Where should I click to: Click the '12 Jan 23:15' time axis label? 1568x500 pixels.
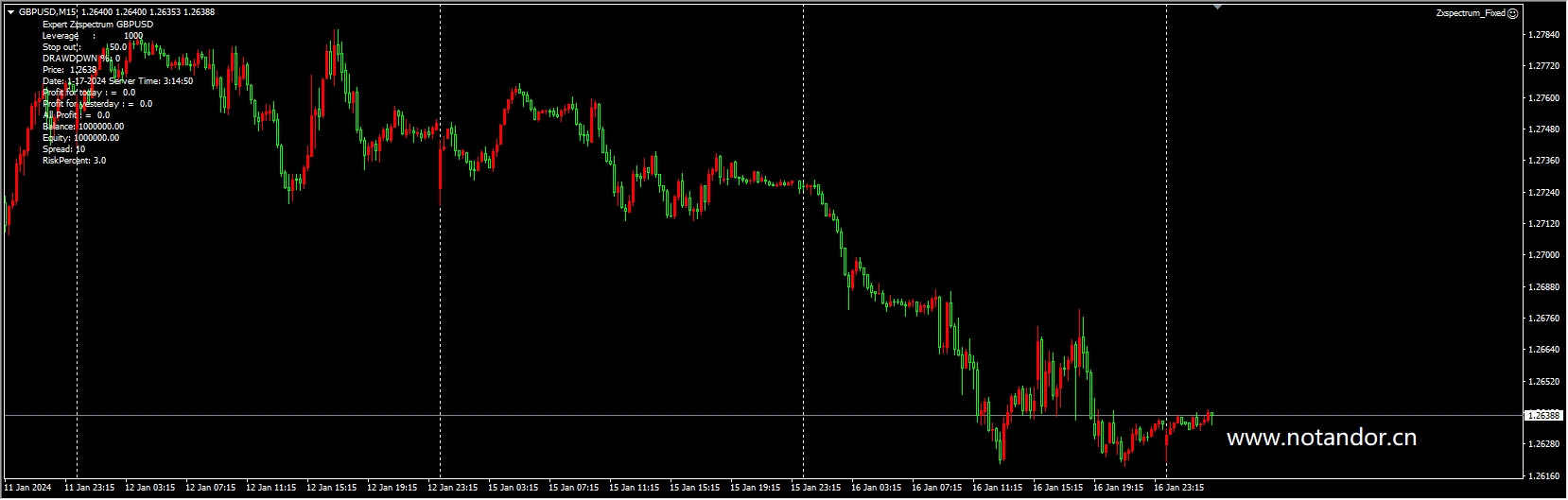453,489
